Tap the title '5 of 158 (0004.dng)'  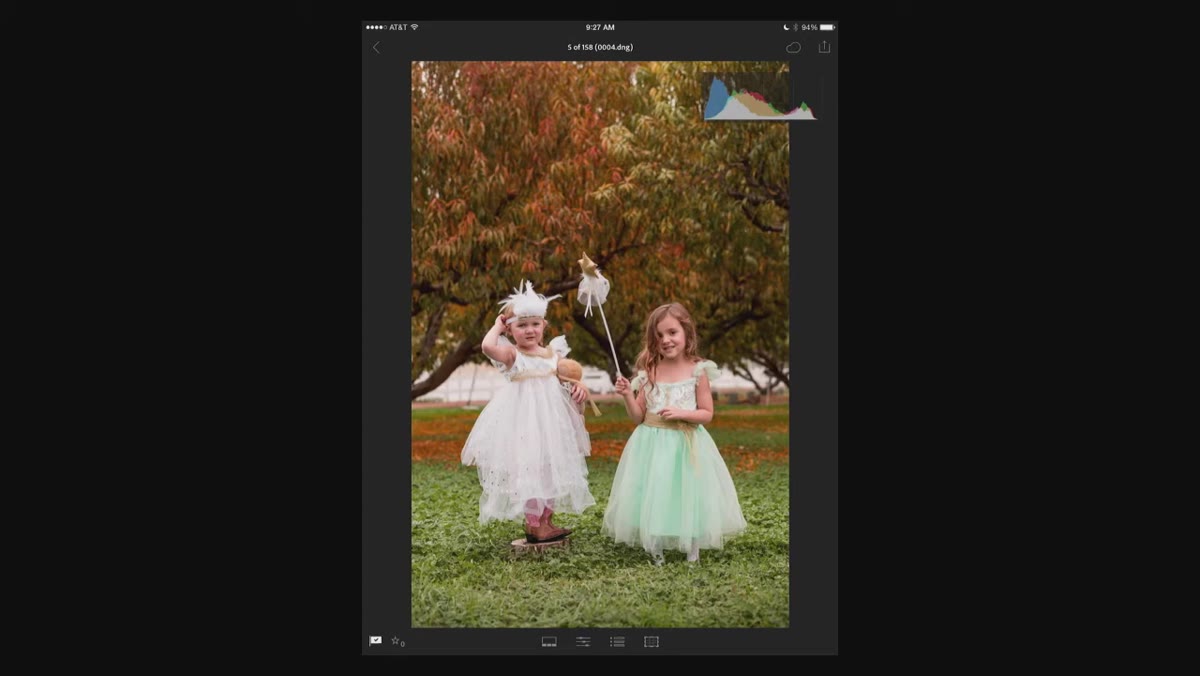600,47
